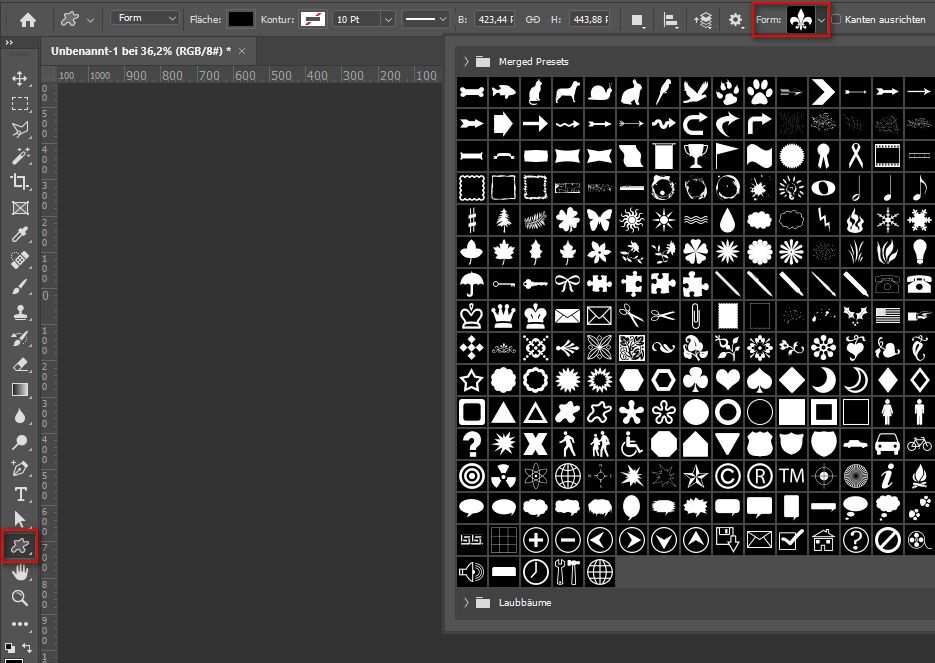935x663 pixels.
Task: Choose the radioactive symbol shape
Action: click(504, 476)
